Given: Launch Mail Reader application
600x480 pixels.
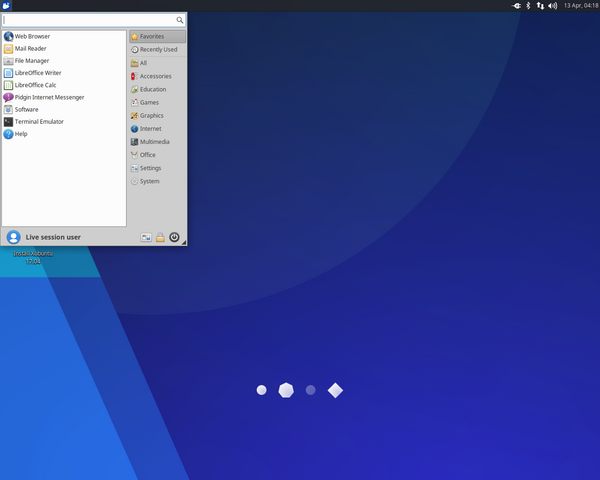Looking at the screenshot, I should point(30,48).
